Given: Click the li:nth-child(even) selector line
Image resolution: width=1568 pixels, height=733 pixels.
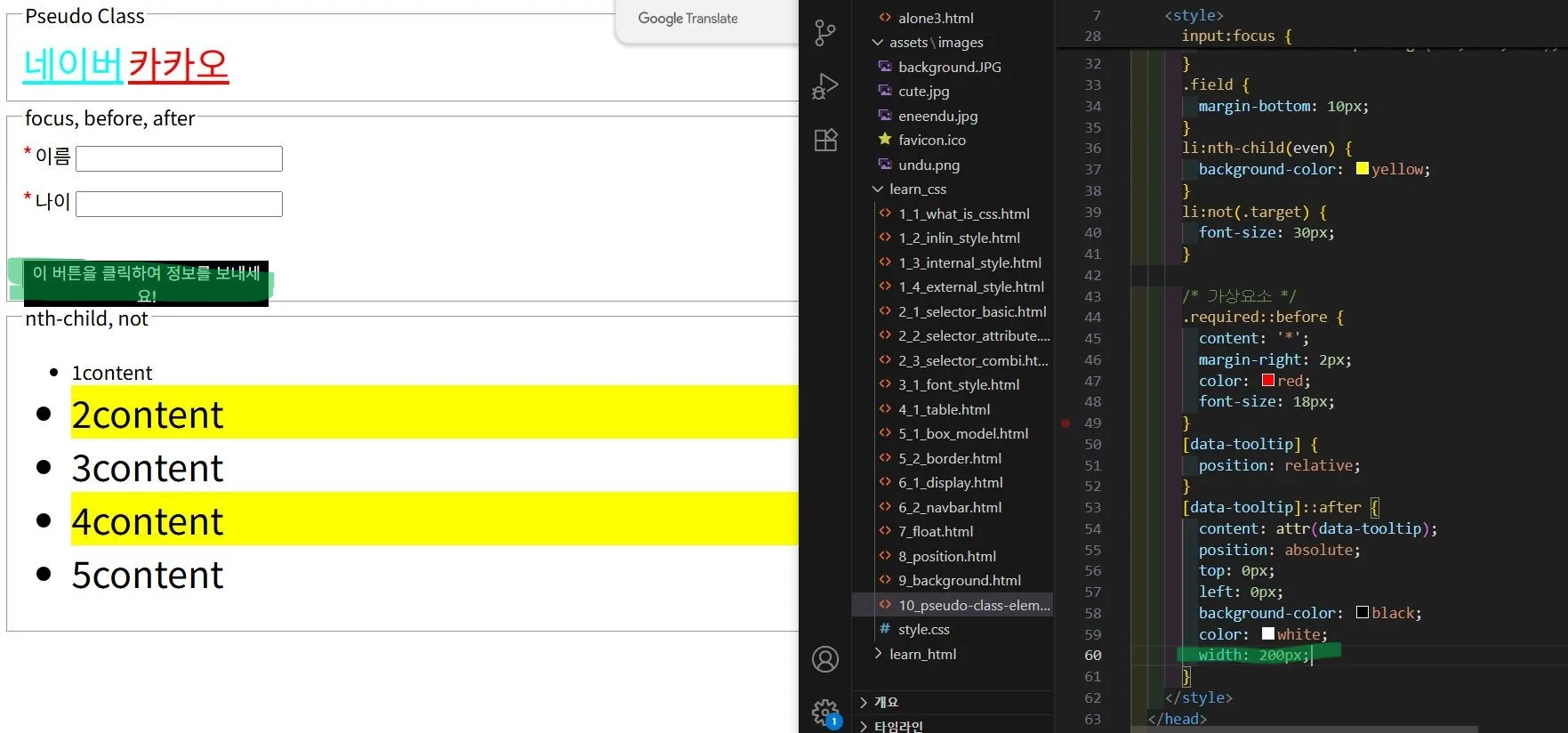Looking at the screenshot, I should click(x=1266, y=148).
